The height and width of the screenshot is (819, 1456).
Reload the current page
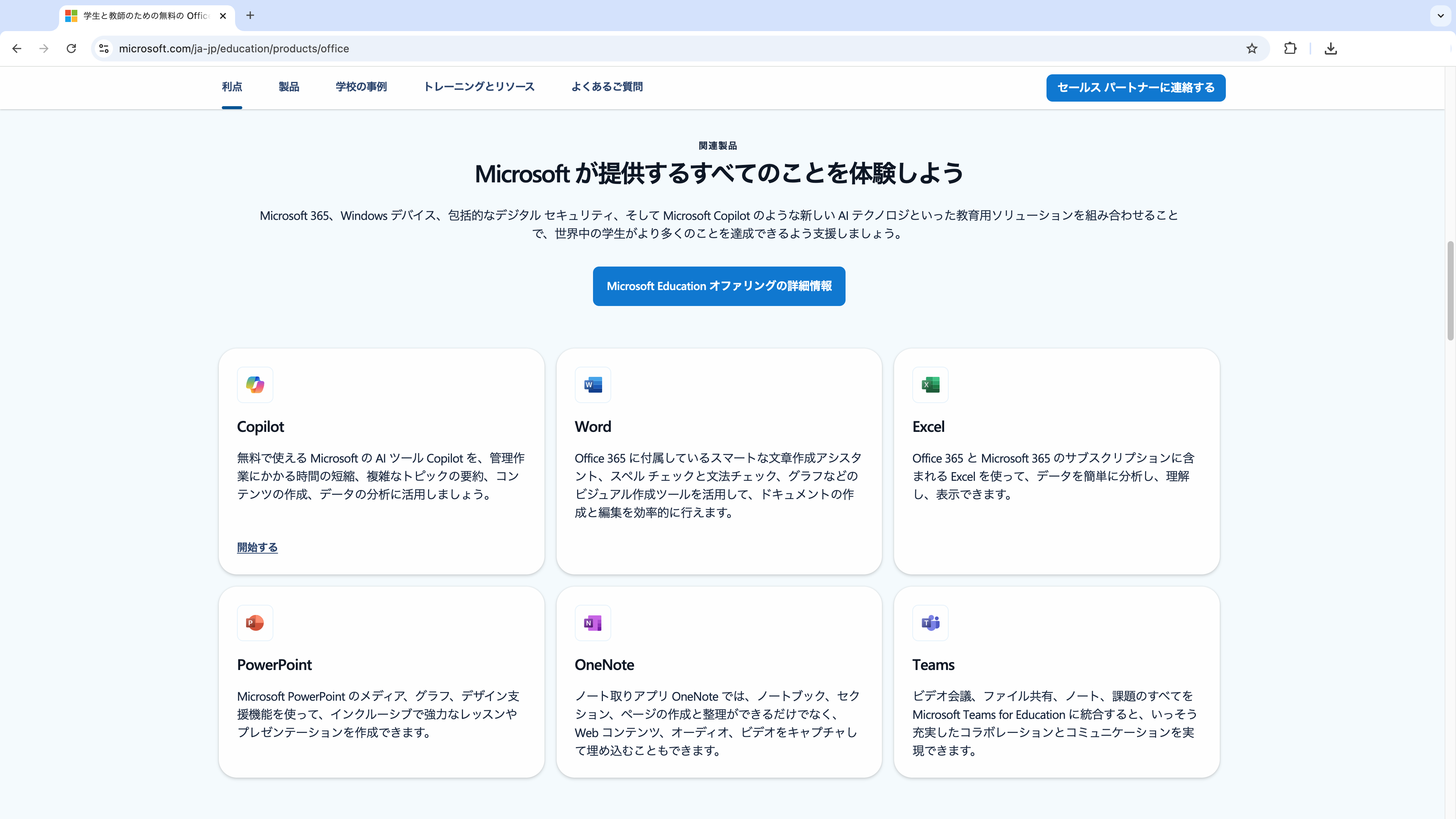coord(71,49)
